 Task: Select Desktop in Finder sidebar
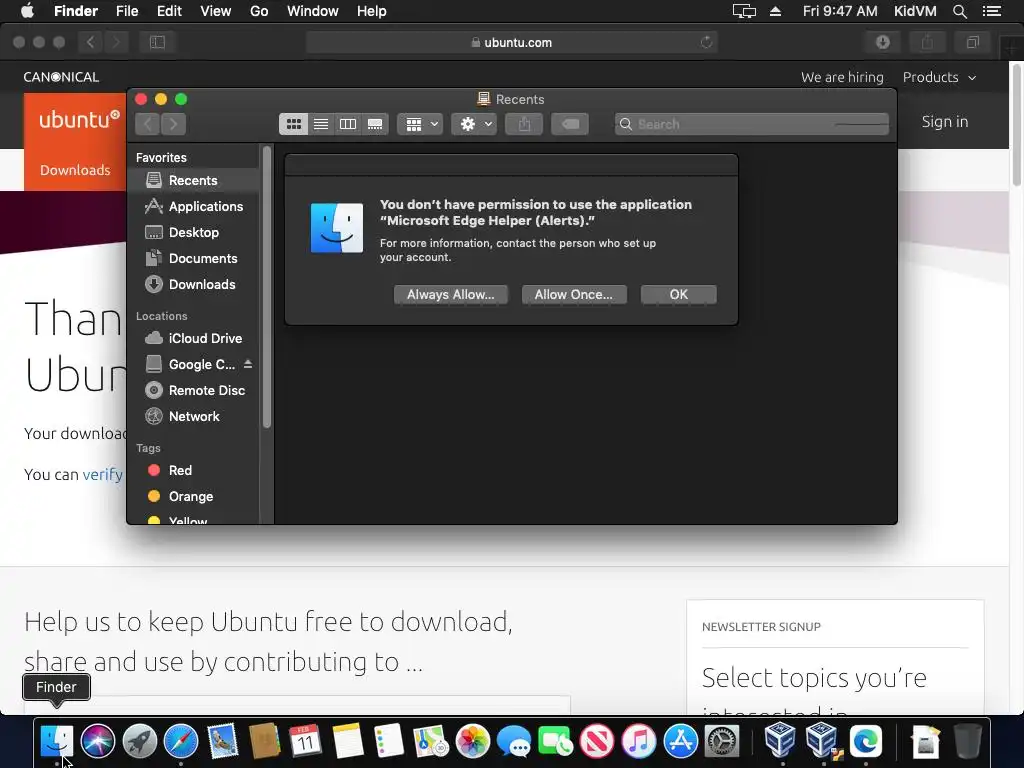pos(194,232)
